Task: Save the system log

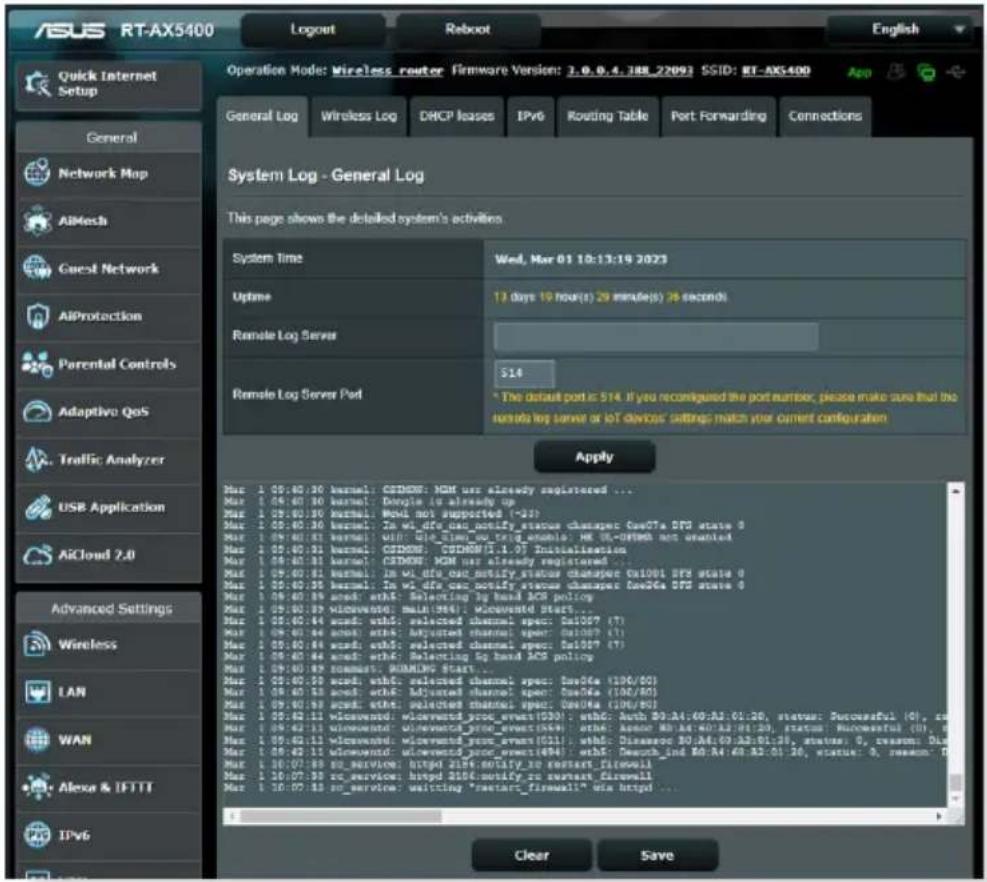Action: (x=657, y=855)
